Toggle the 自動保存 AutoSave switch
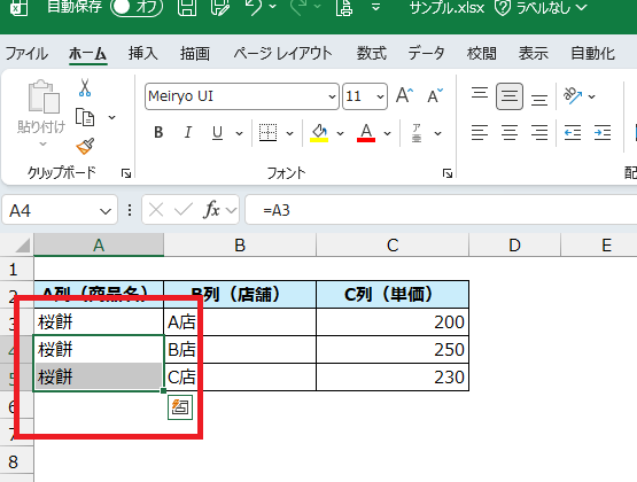This screenshot has width=637, height=482. [x=137, y=9]
